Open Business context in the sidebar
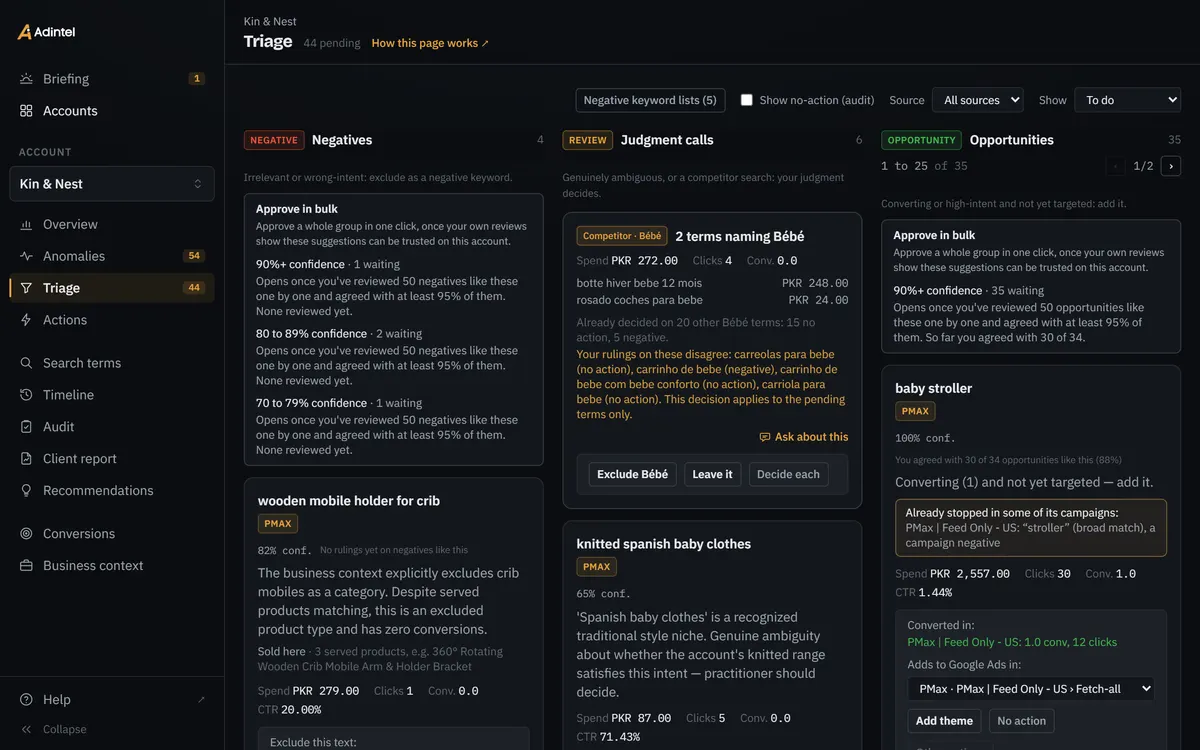1200x750 pixels. click(112, 566)
